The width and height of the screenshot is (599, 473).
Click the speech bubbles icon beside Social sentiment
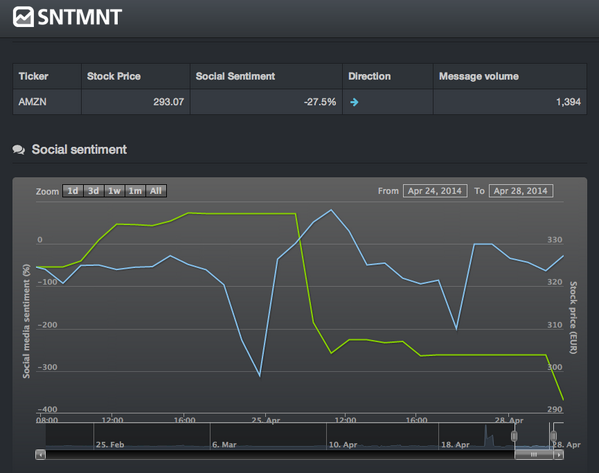click(19, 149)
